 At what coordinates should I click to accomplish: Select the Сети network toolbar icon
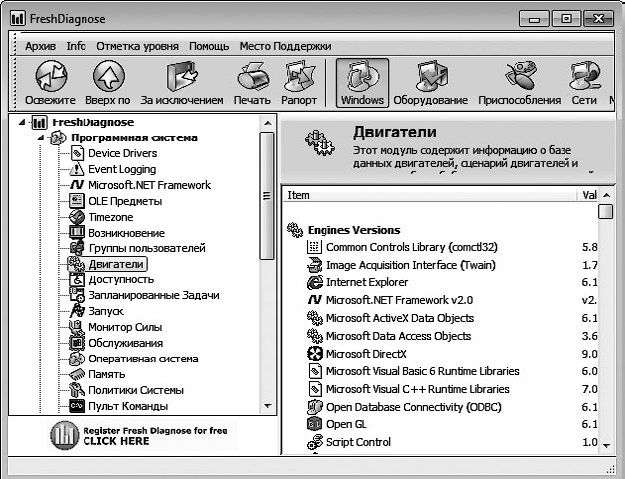click(x=583, y=77)
